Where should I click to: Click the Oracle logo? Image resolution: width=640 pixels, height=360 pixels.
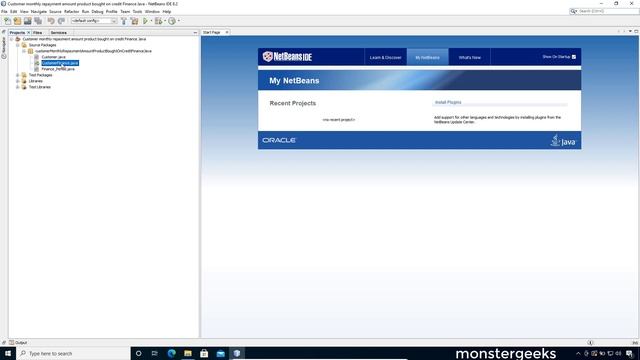point(279,140)
